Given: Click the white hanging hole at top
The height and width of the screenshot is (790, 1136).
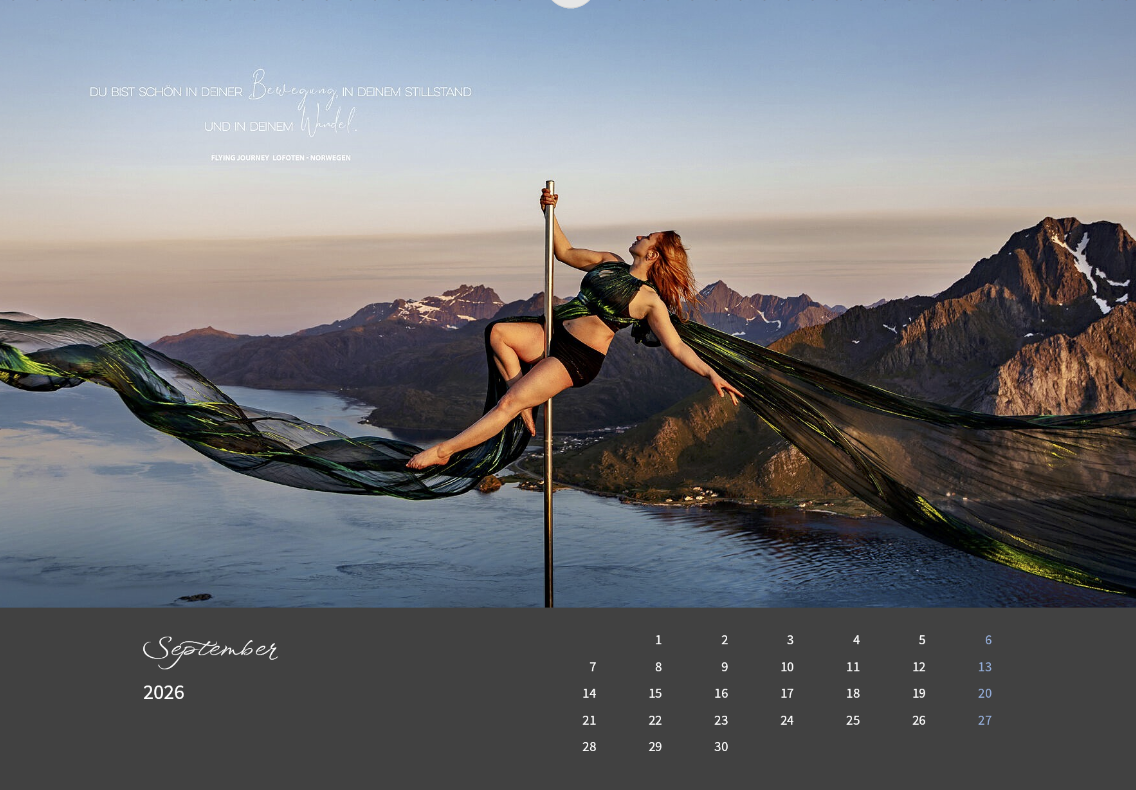Looking at the screenshot, I should coord(571,2).
